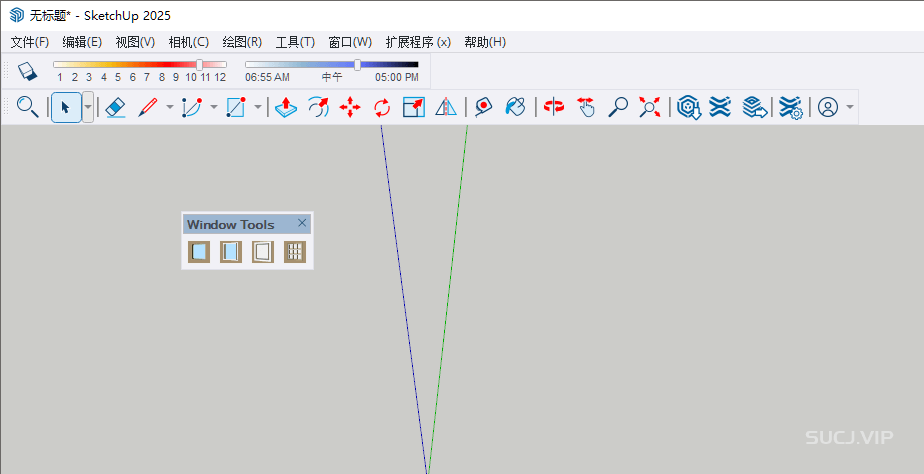Viewport: 924px width, 474px height.
Task: Activate the Orbit camera tool
Action: point(554,107)
